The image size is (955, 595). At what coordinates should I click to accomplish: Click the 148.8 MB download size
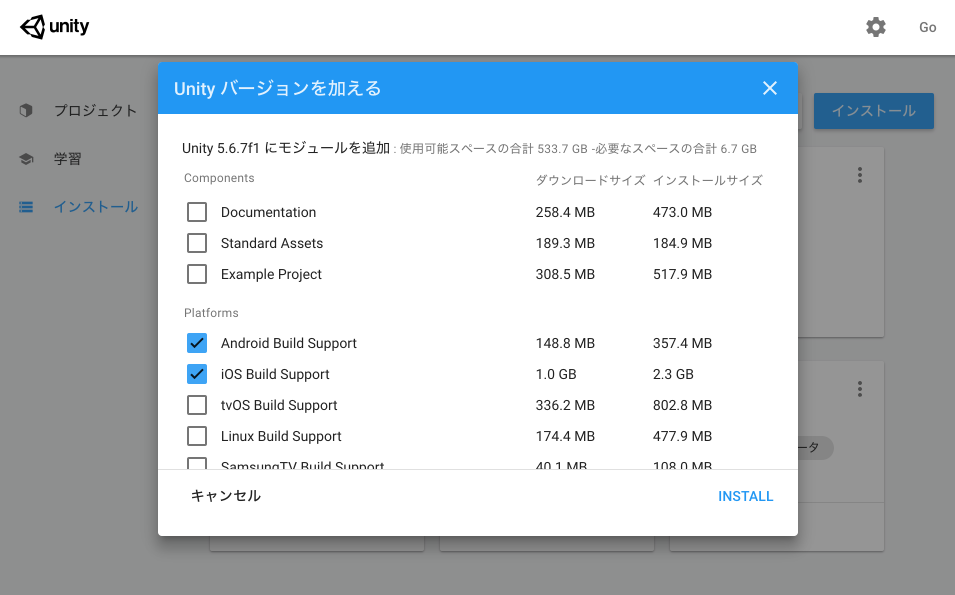click(565, 343)
